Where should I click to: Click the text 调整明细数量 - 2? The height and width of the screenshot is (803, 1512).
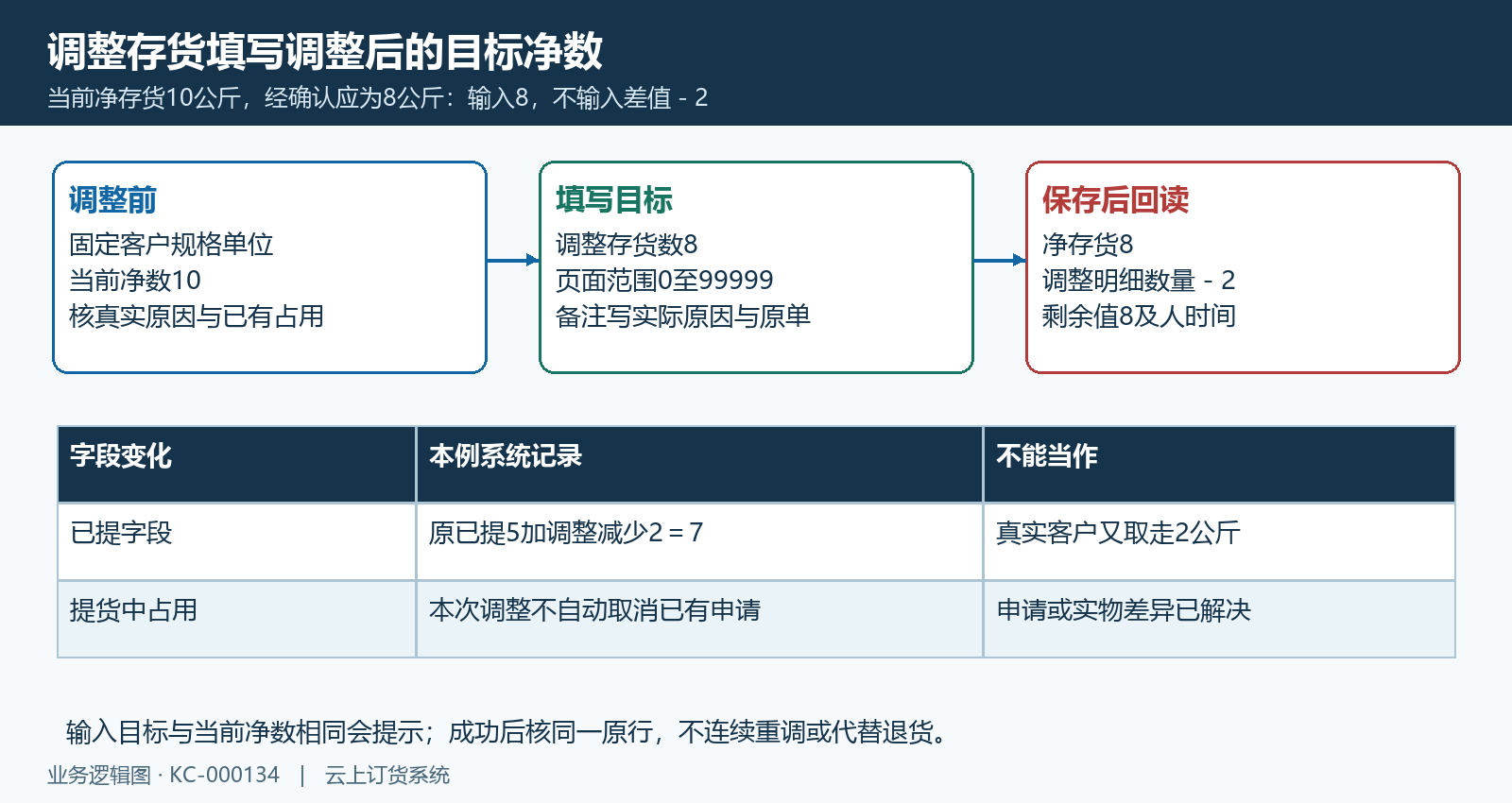(1139, 281)
